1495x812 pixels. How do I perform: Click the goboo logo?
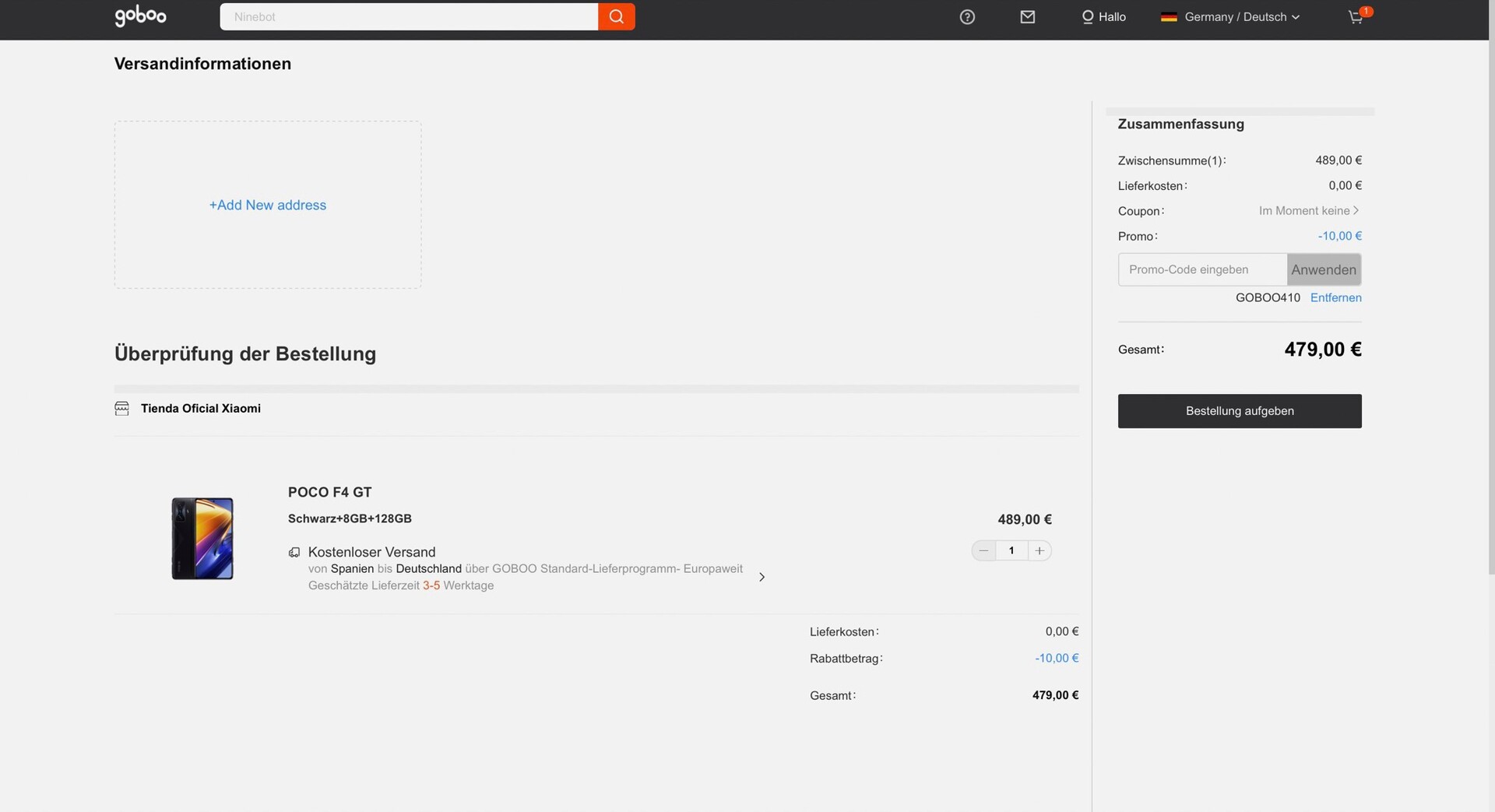[x=140, y=16]
